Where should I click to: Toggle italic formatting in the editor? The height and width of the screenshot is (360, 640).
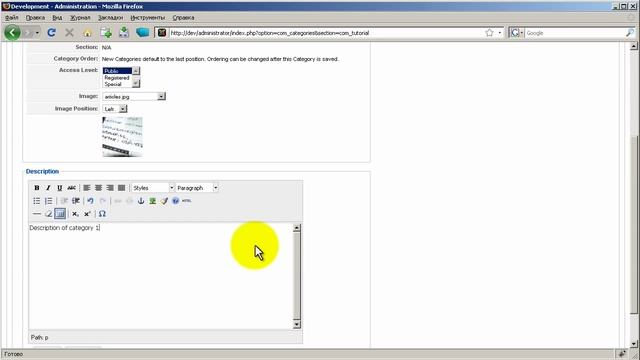point(48,188)
